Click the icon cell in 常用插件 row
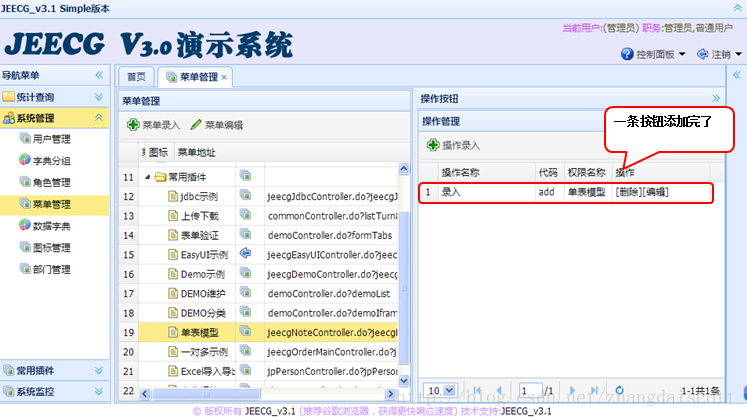The image size is (747, 417). tap(245, 176)
